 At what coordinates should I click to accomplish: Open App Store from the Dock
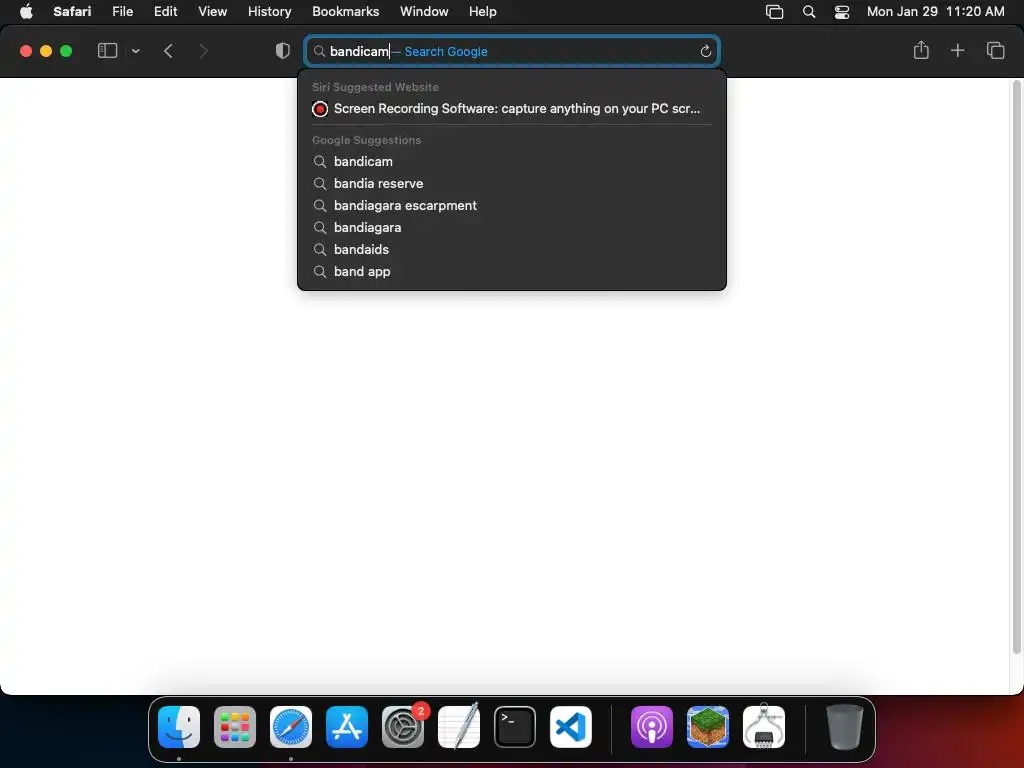347,727
